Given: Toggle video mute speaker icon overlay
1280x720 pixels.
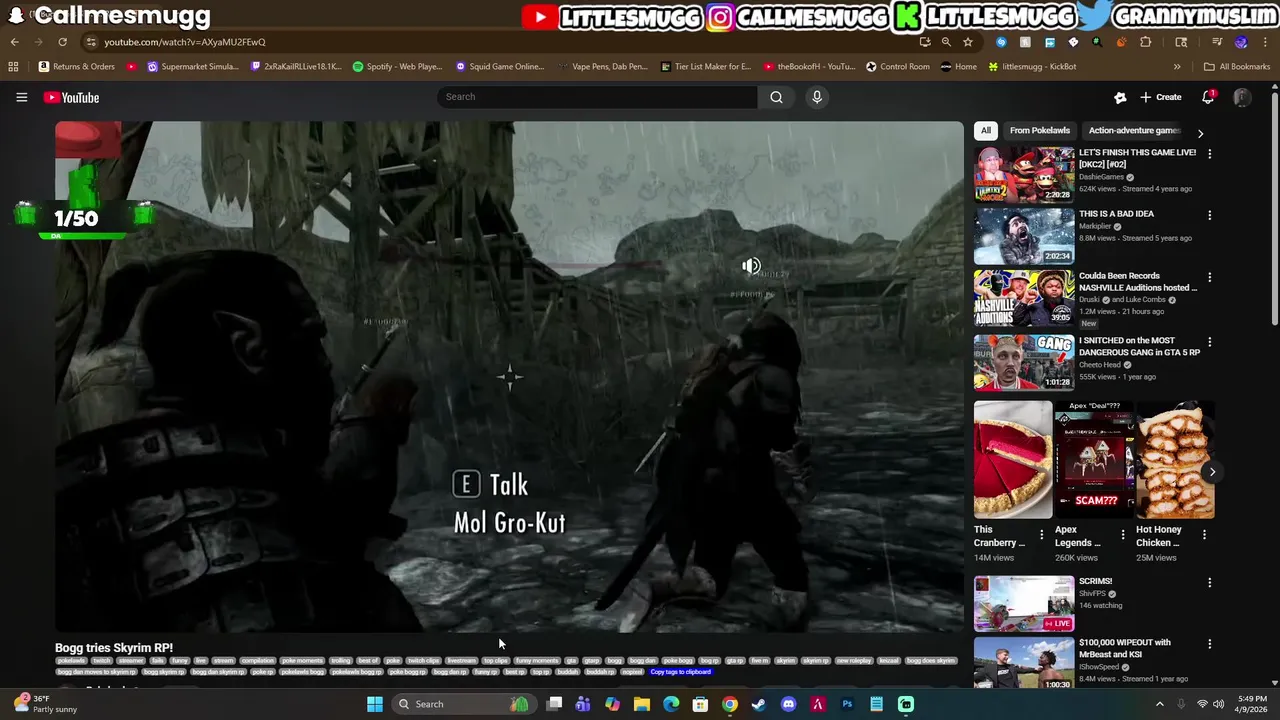Looking at the screenshot, I should 751,266.
